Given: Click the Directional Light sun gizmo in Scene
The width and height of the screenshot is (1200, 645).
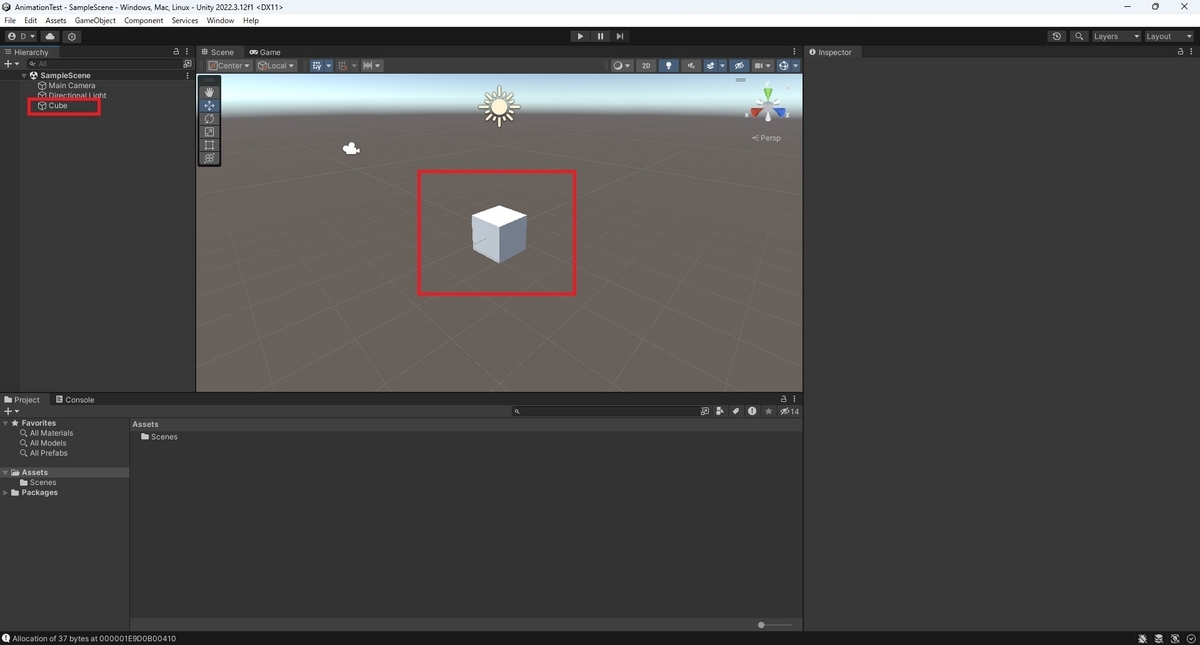Looking at the screenshot, I should (499, 107).
